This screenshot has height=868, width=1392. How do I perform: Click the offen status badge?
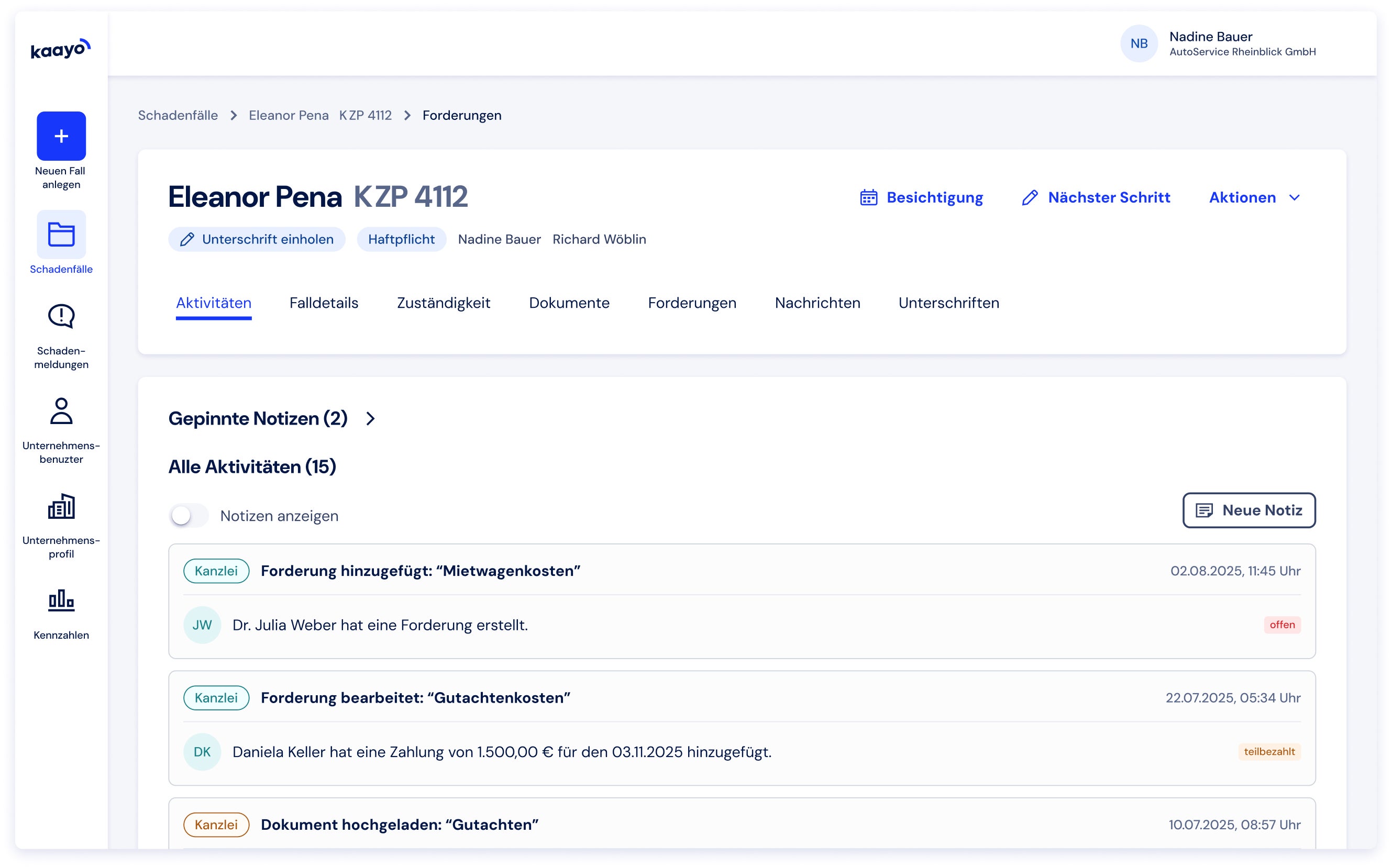point(1283,625)
